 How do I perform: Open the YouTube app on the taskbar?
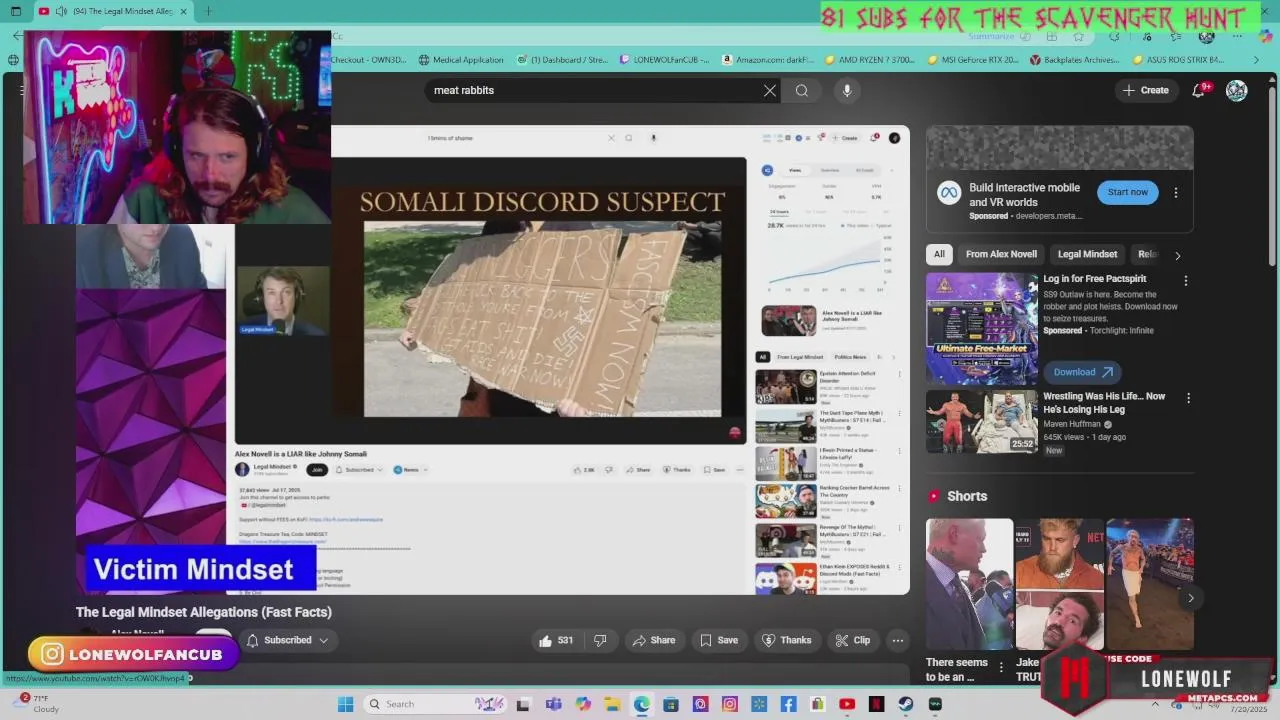coord(847,704)
